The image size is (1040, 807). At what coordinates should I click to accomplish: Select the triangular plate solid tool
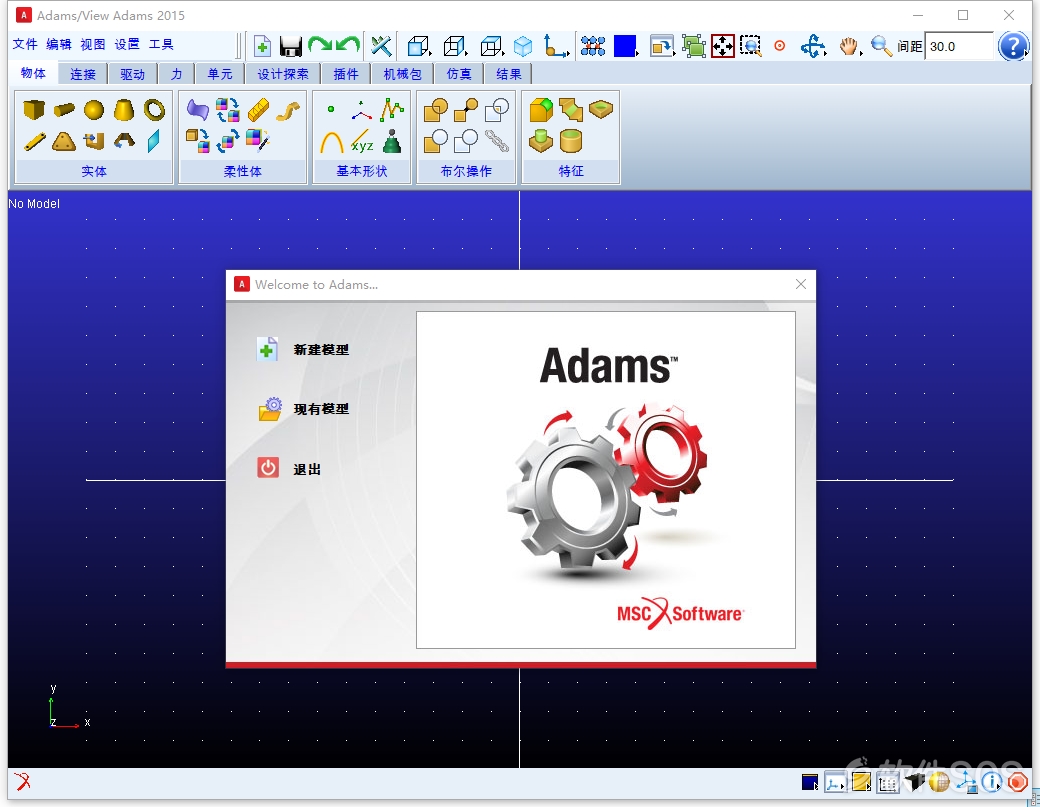(x=64, y=141)
